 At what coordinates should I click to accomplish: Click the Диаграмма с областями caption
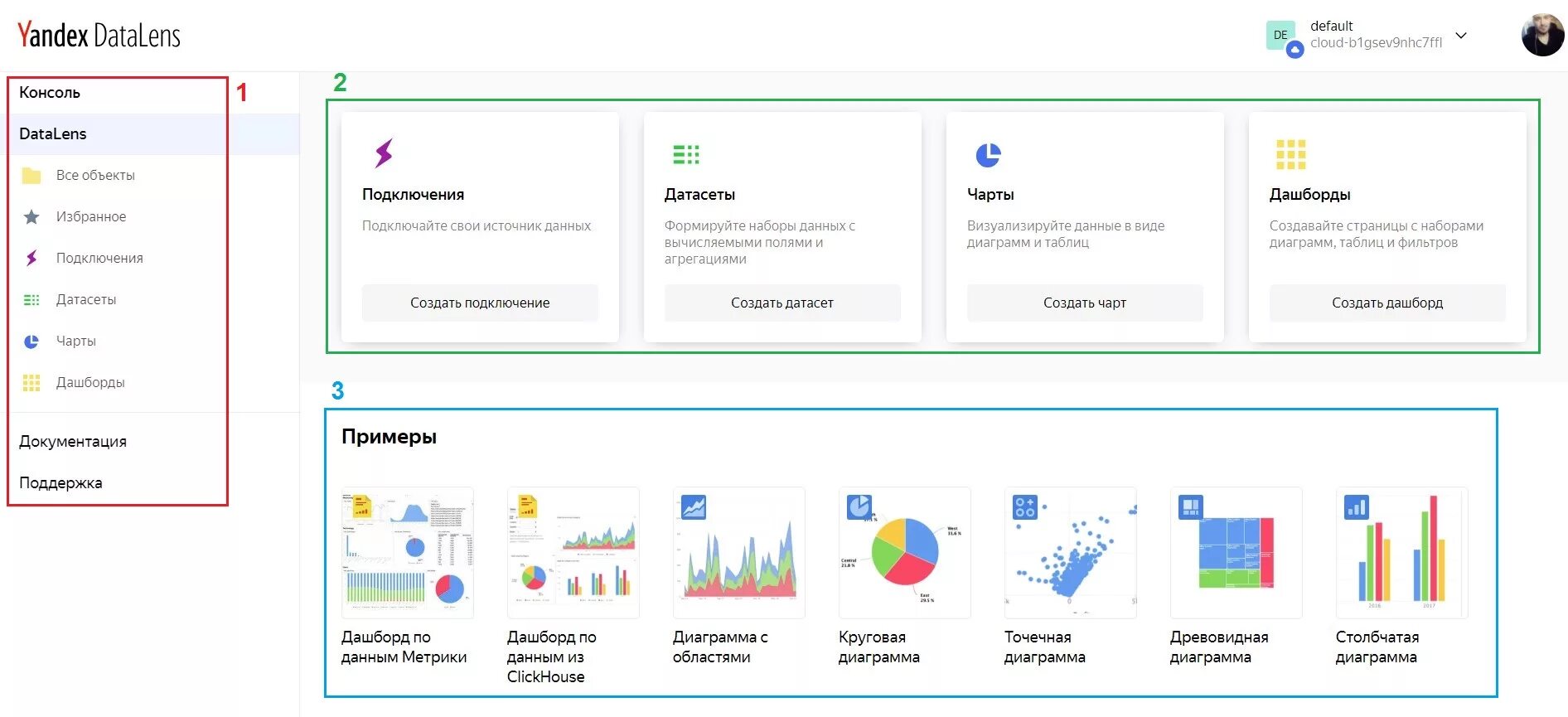(720, 647)
